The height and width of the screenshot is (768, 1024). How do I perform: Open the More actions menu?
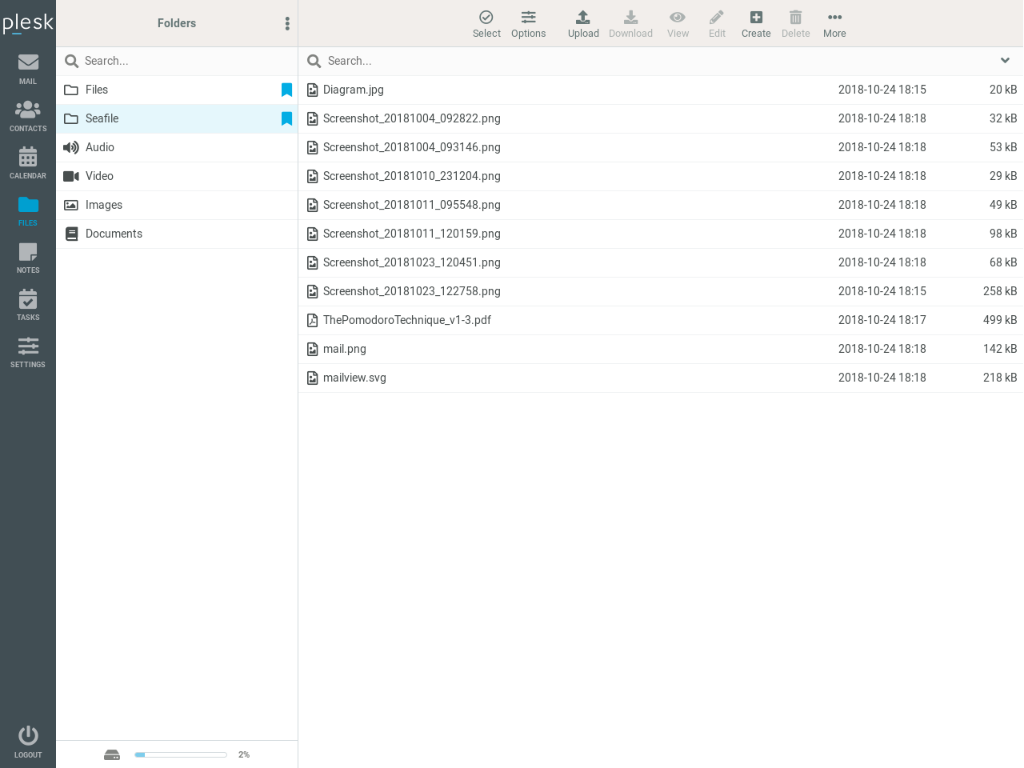pos(834,23)
